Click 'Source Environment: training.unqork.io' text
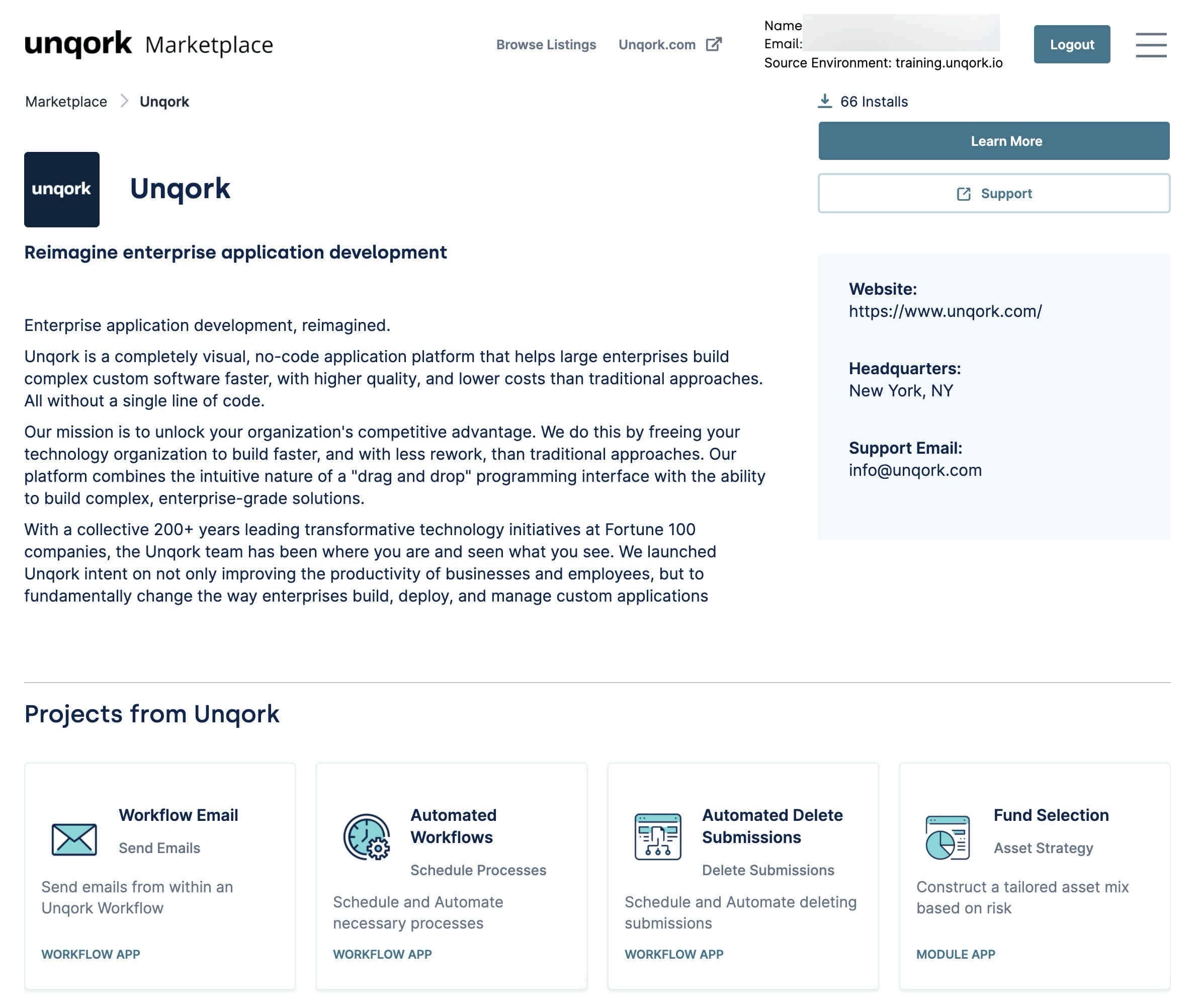The height and width of the screenshot is (1008, 1198). 883,63
